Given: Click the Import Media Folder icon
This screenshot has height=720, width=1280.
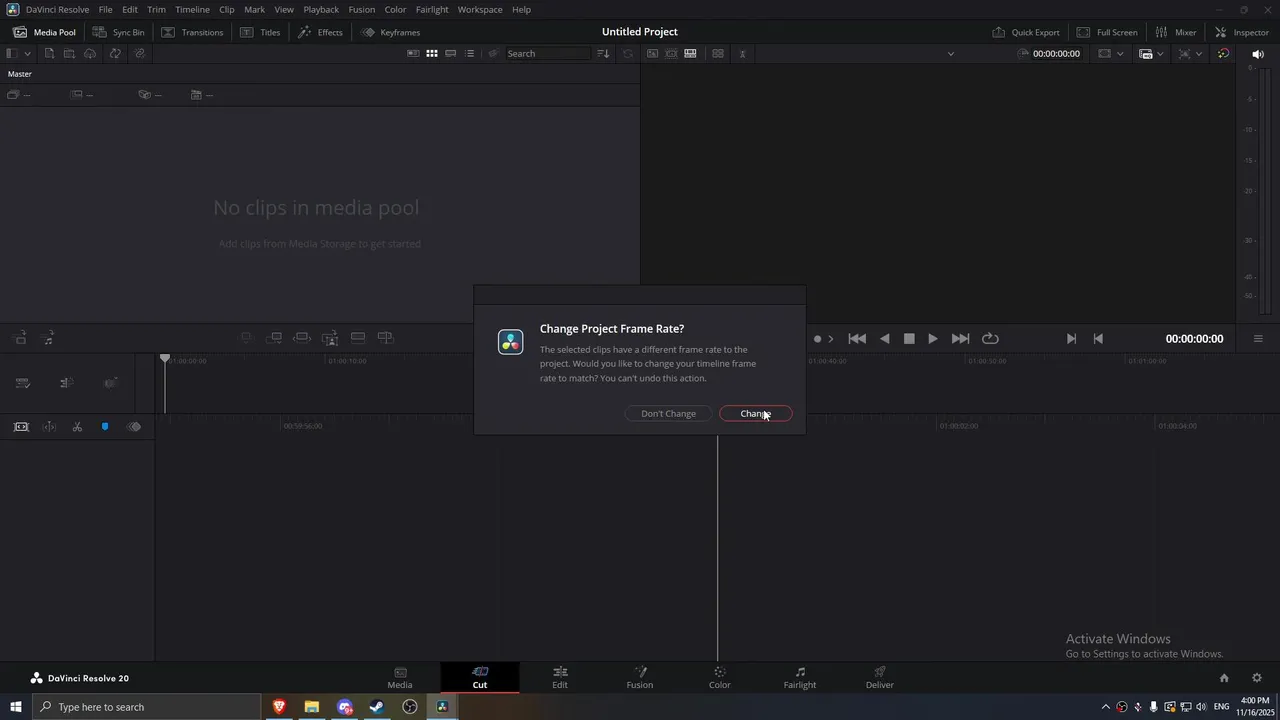Looking at the screenshot, I should pyautogui.click(x=69, y=53).
